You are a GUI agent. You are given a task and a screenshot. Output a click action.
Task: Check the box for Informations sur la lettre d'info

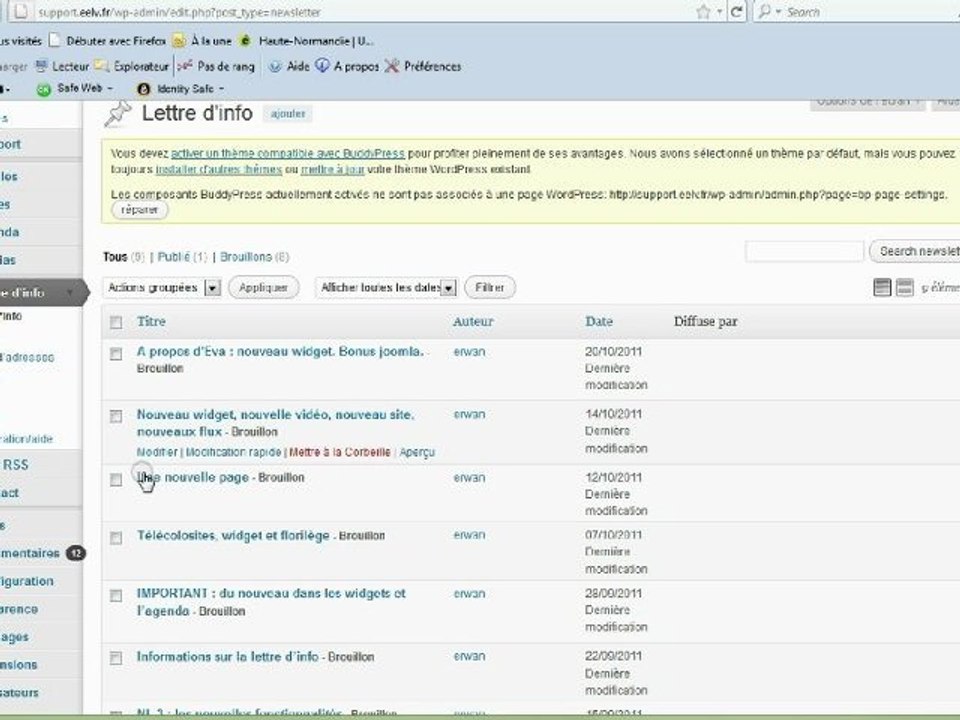[x=116, y=658]
